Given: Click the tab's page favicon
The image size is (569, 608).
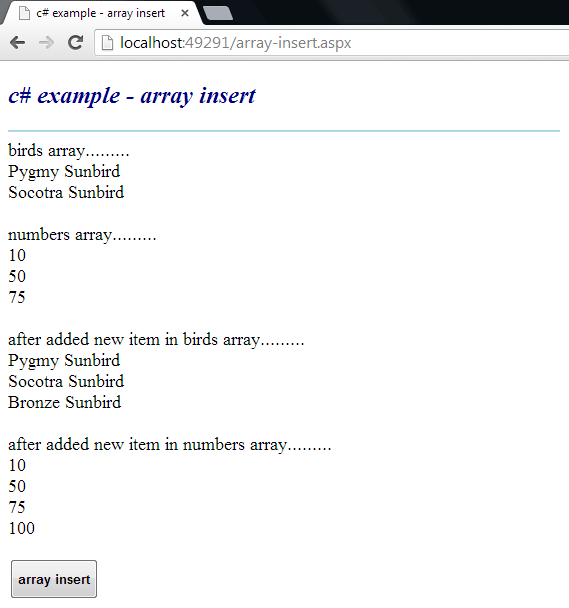Looking at the screenshot, I should [x=24, y=13].
